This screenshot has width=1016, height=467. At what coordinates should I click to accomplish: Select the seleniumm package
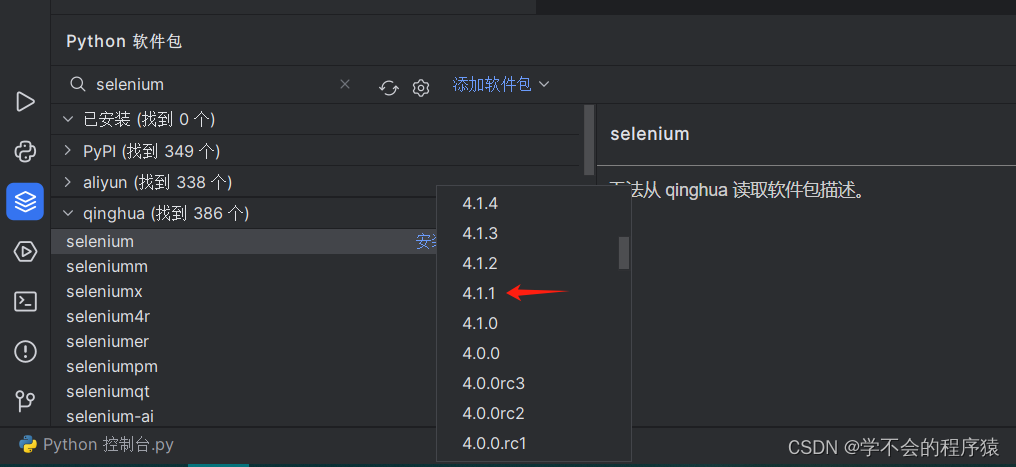click(107, 266)
